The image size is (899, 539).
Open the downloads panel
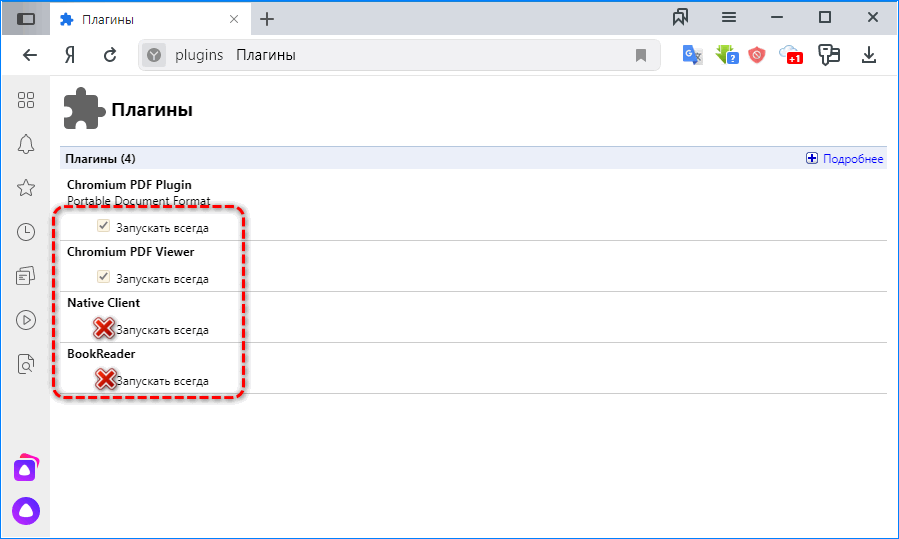(869, 55)
